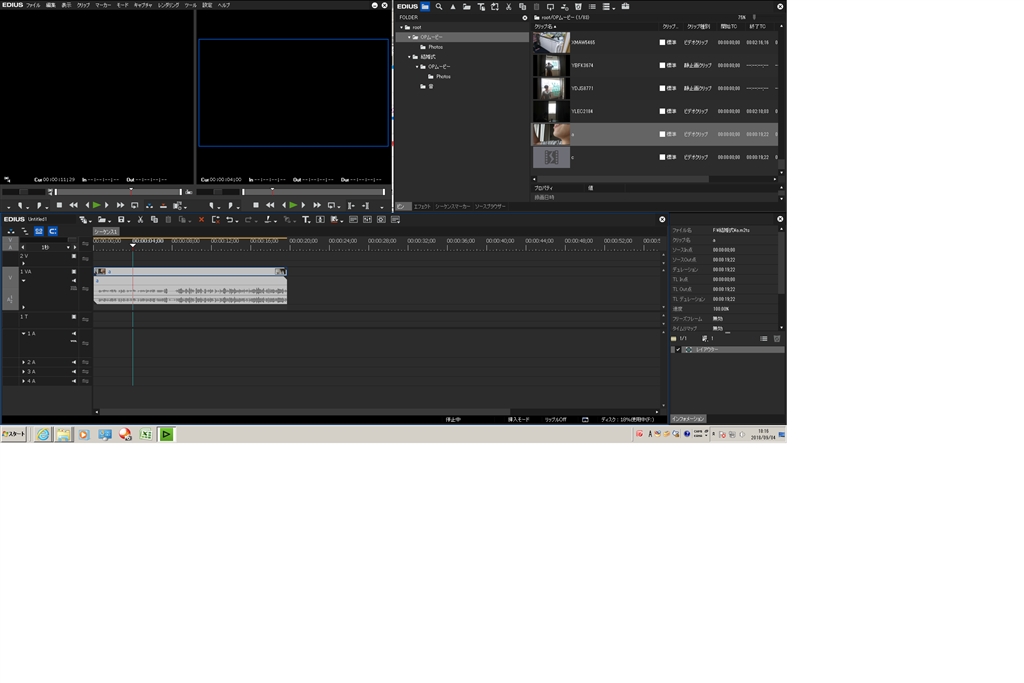1024x683 pixels.
Task: Open bin tools briefcase icon
Action: (x=625, y=7)
